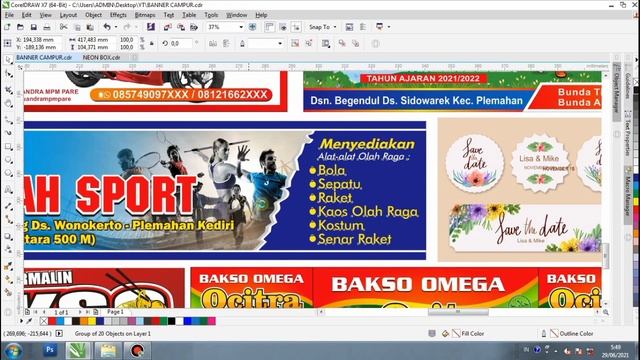Viewport: 640px width, 360px height.
Task: Select the Text tool in the toolbox
Action: (x=8, y=189)
